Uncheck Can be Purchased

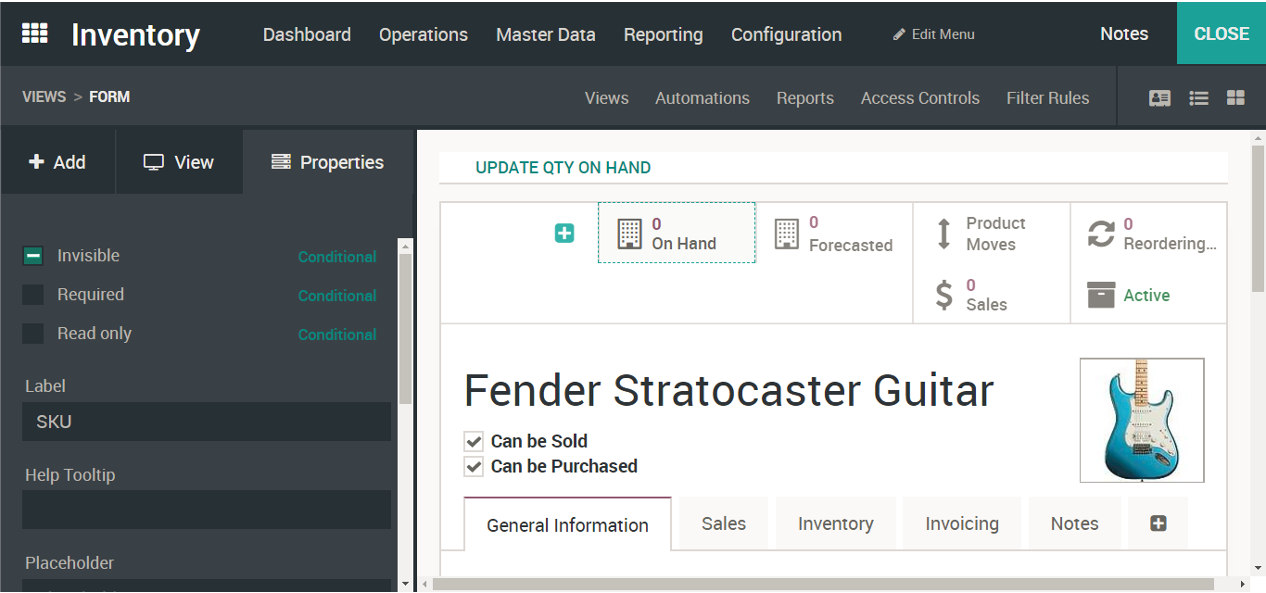click(474, 466)
